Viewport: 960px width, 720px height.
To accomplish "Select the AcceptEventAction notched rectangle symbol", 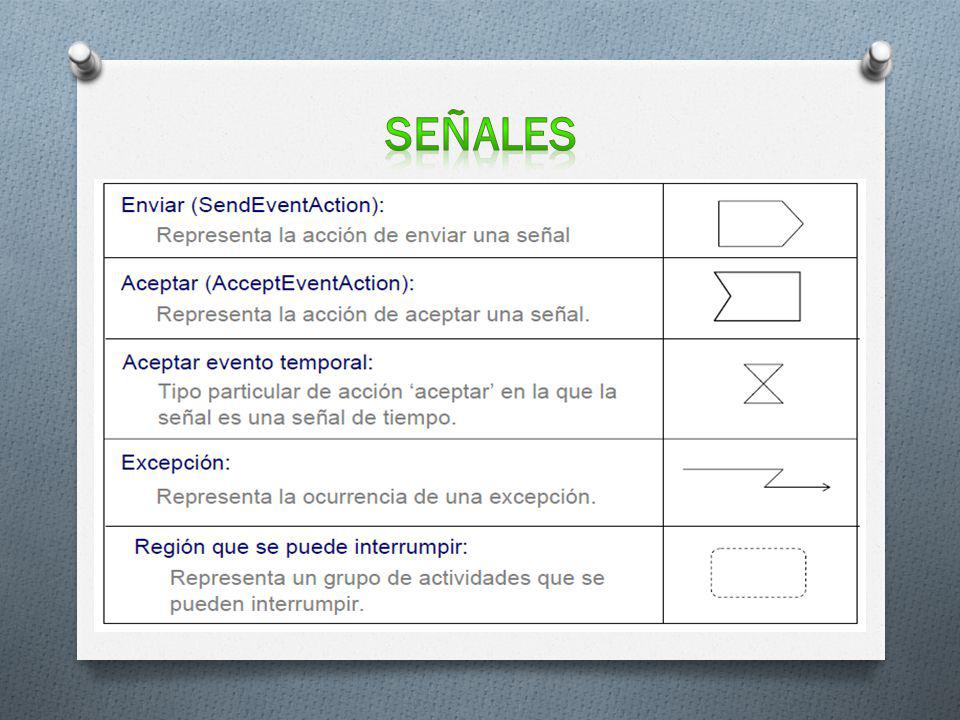I will coord(757,296).
